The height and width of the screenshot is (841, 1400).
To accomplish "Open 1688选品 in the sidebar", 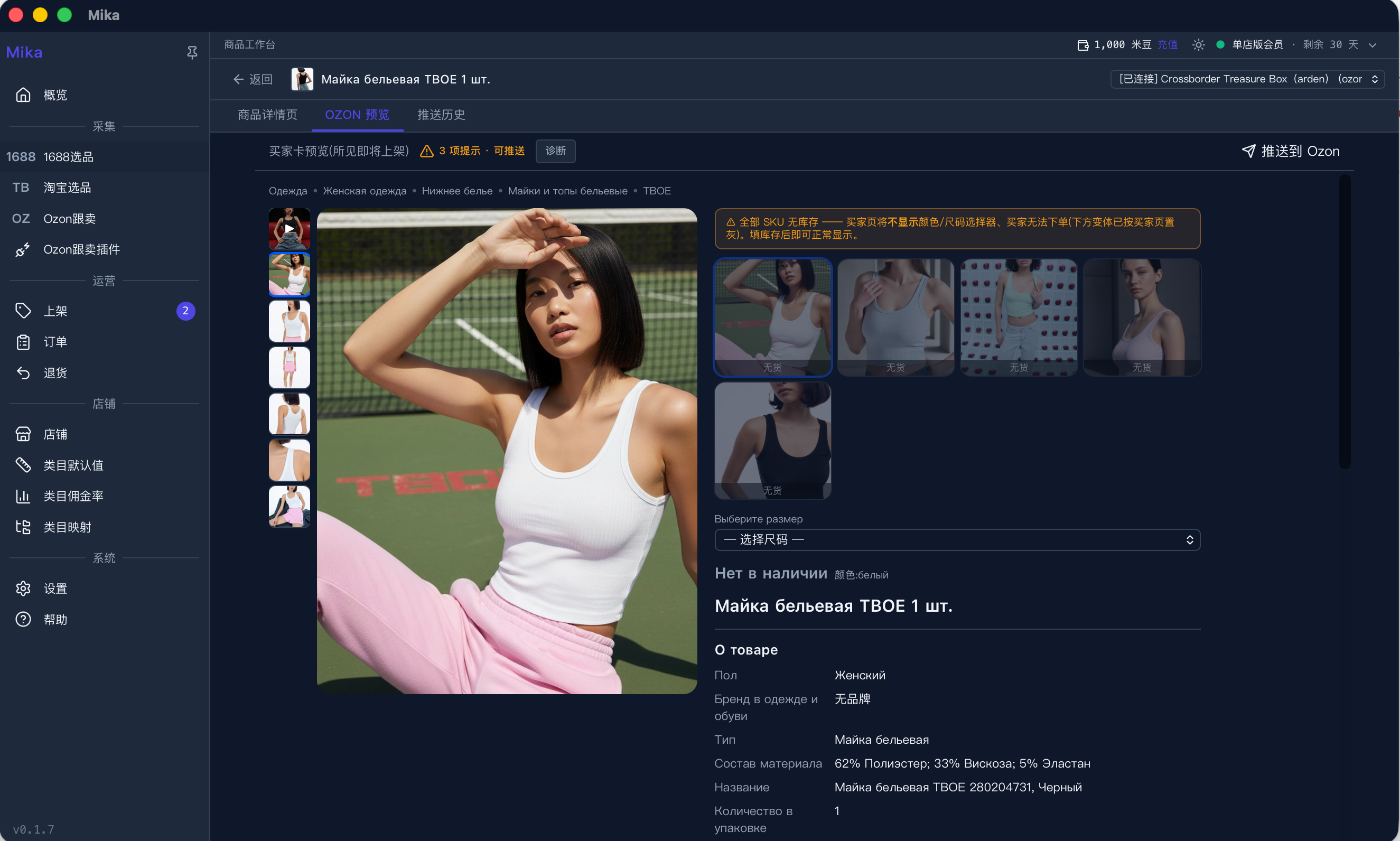I will coord(105,156).
